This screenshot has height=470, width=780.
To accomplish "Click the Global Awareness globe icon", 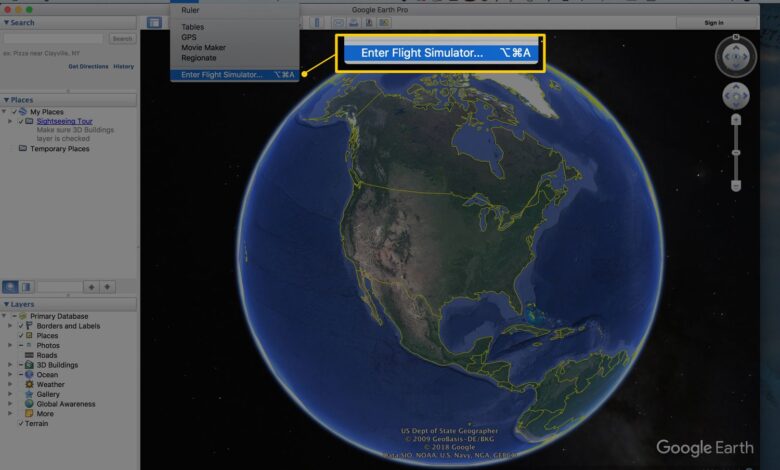I will (x=29, y=404).
